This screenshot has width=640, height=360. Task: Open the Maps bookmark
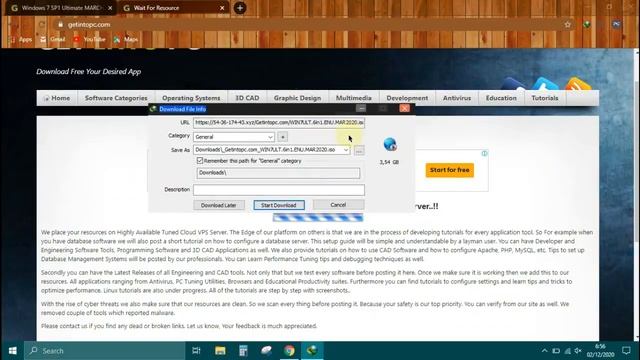126,40
